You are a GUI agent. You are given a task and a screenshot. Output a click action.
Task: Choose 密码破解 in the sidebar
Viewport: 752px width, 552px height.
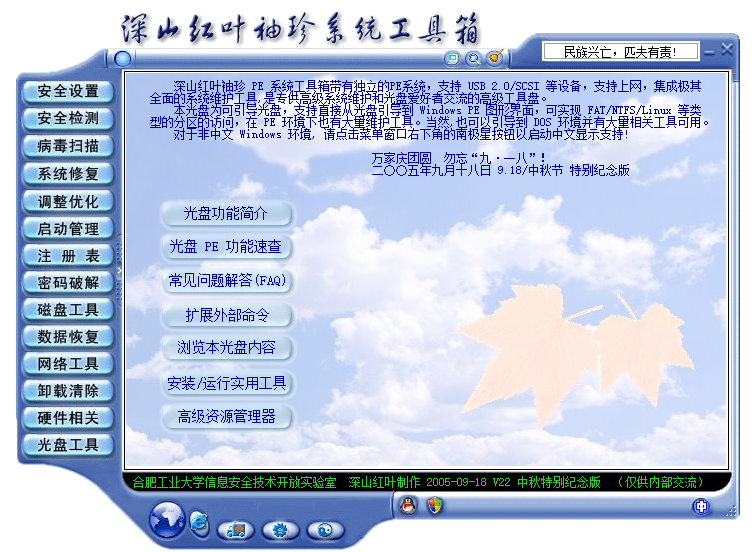68,283
